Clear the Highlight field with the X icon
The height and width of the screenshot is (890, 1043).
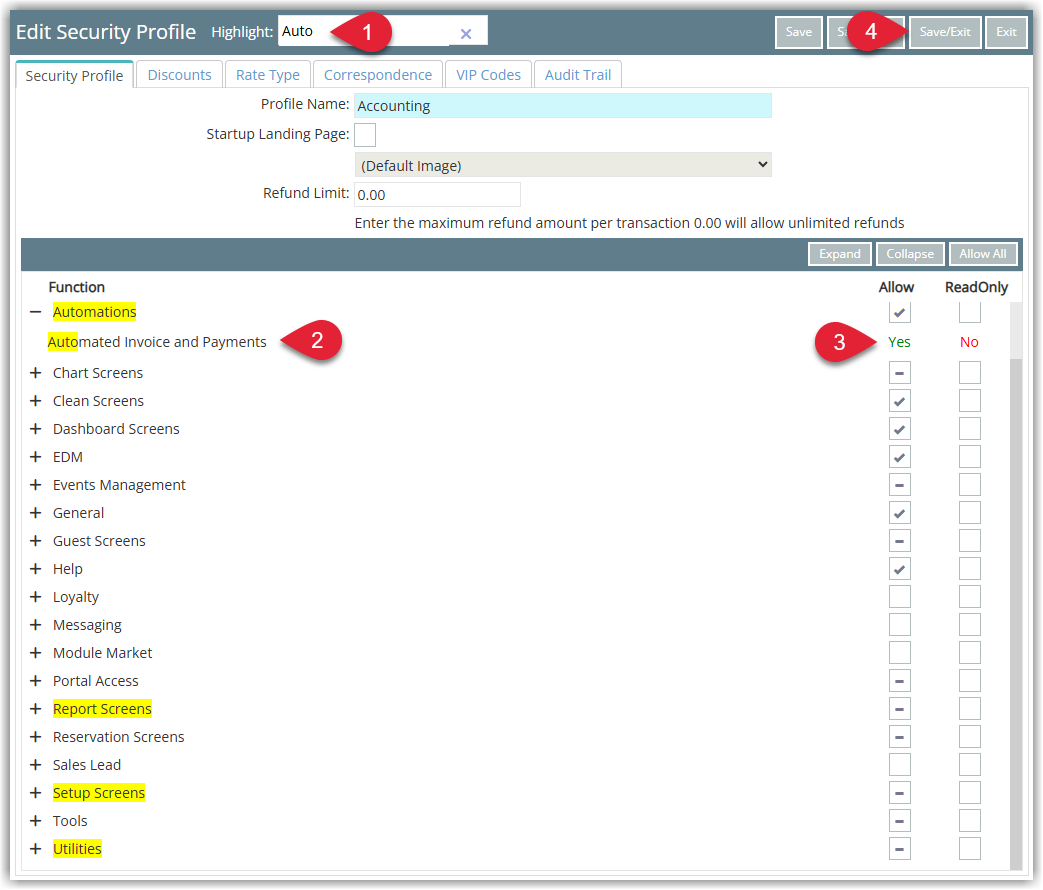click(x=466, y=33)
